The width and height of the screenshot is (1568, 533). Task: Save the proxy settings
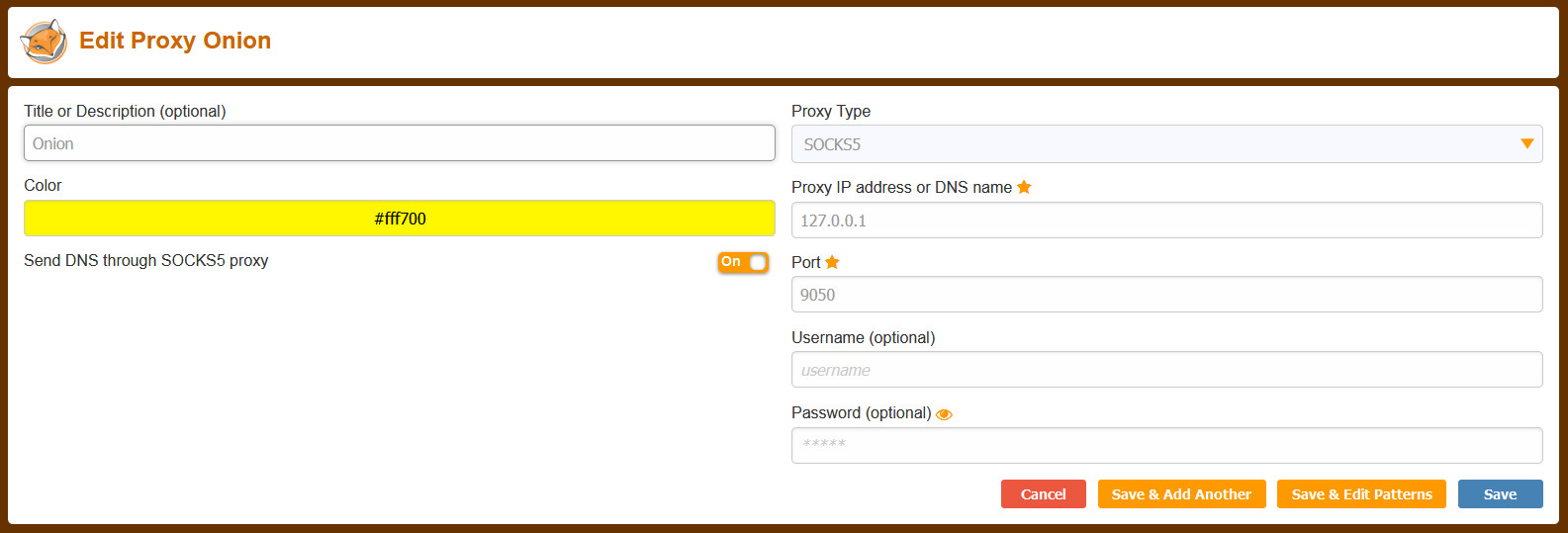click(x=1500, y=494)
